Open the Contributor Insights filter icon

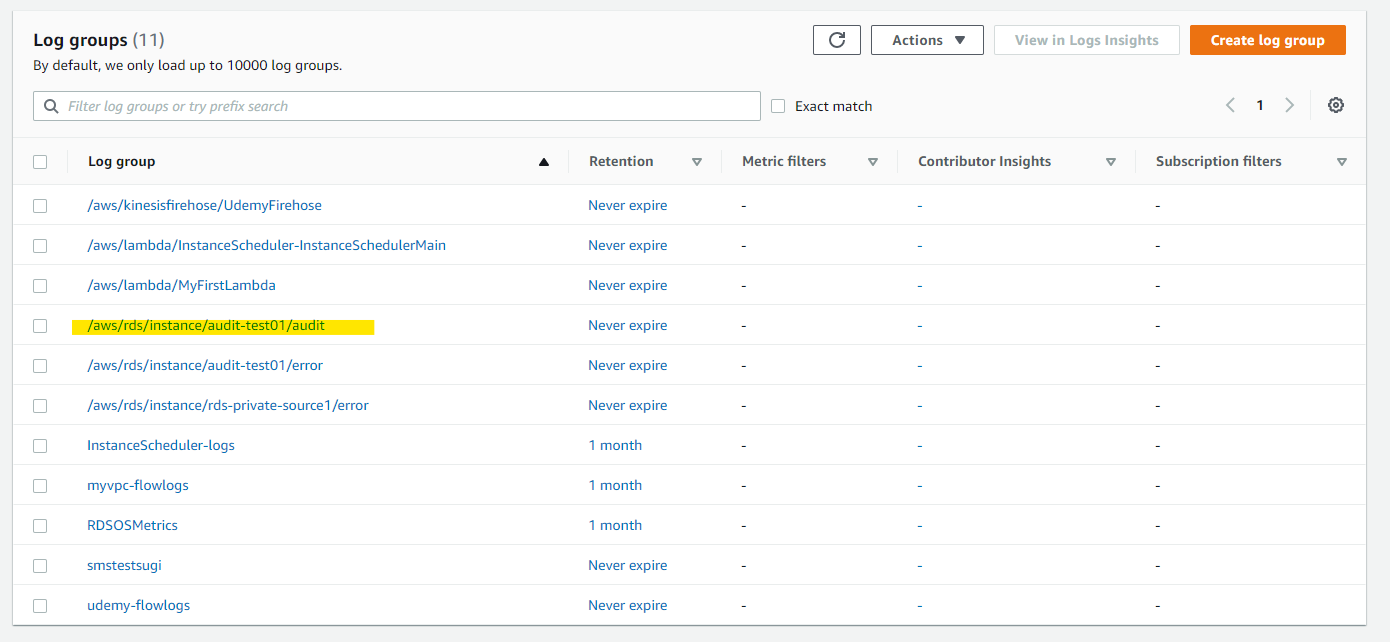(1110, 161)
